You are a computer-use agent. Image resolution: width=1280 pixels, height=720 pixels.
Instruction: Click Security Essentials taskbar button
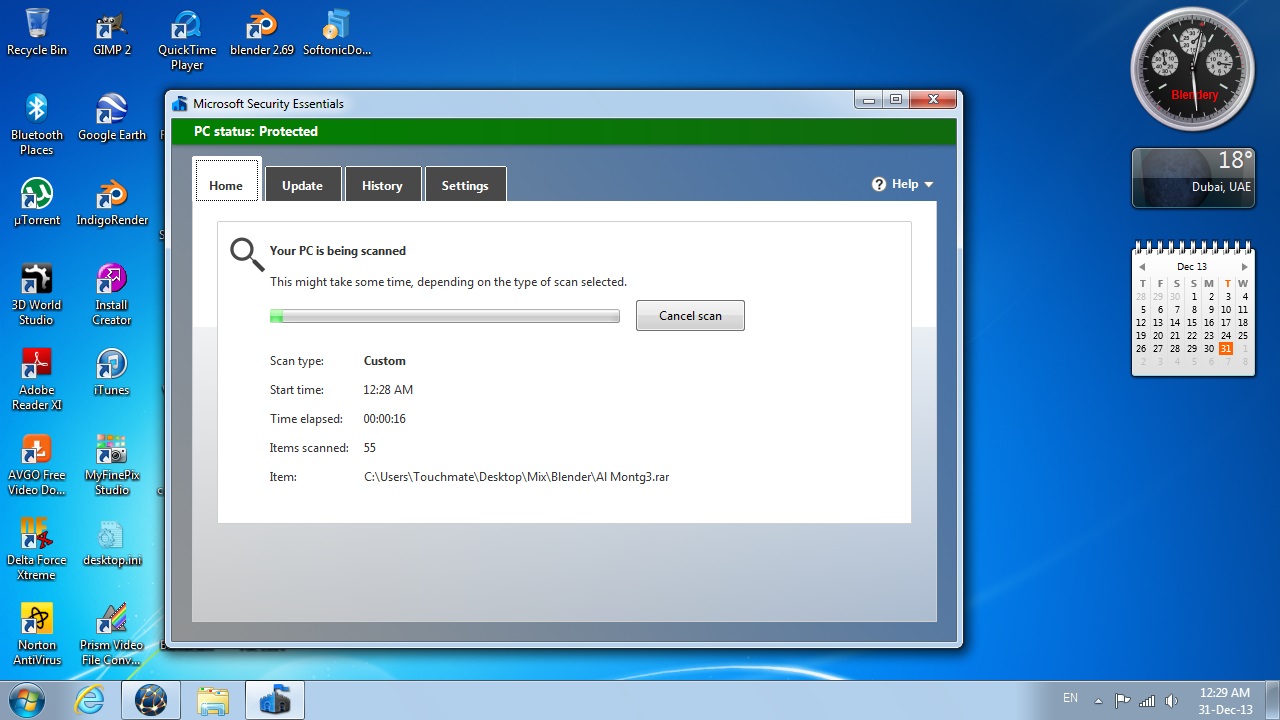275,700
